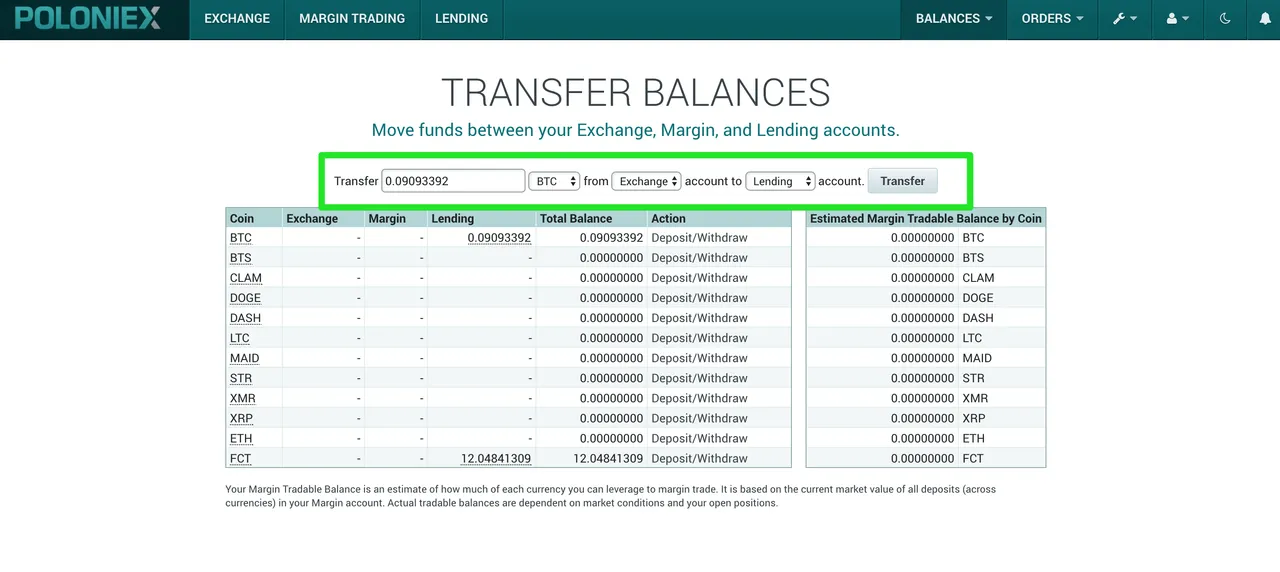Open Deposit/Withdraw for FCT row

[699, 458]
